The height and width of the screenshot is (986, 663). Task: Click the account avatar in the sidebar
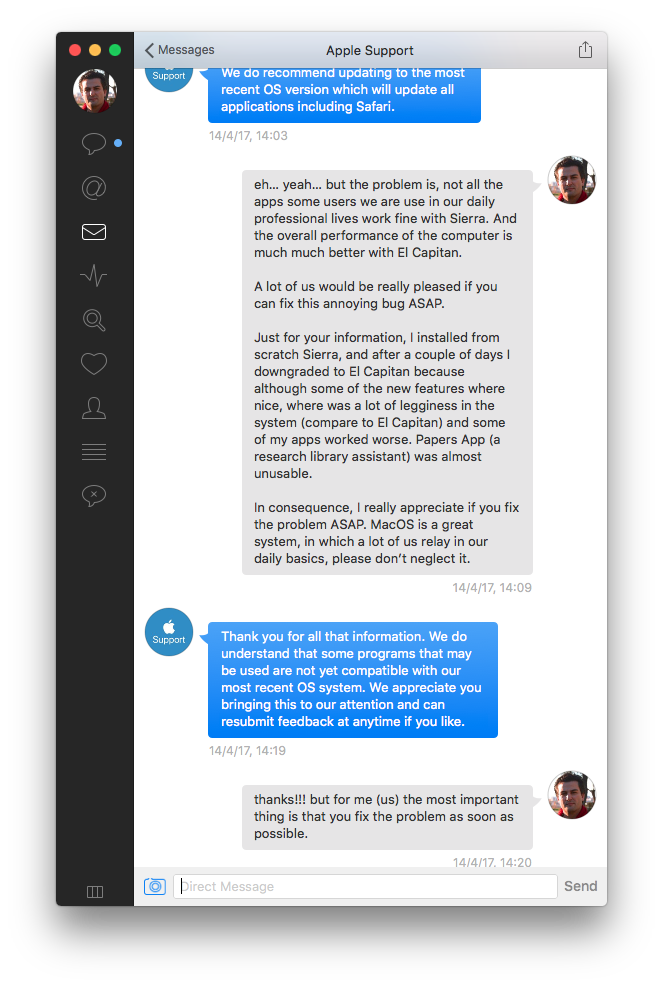pos(95,91)
